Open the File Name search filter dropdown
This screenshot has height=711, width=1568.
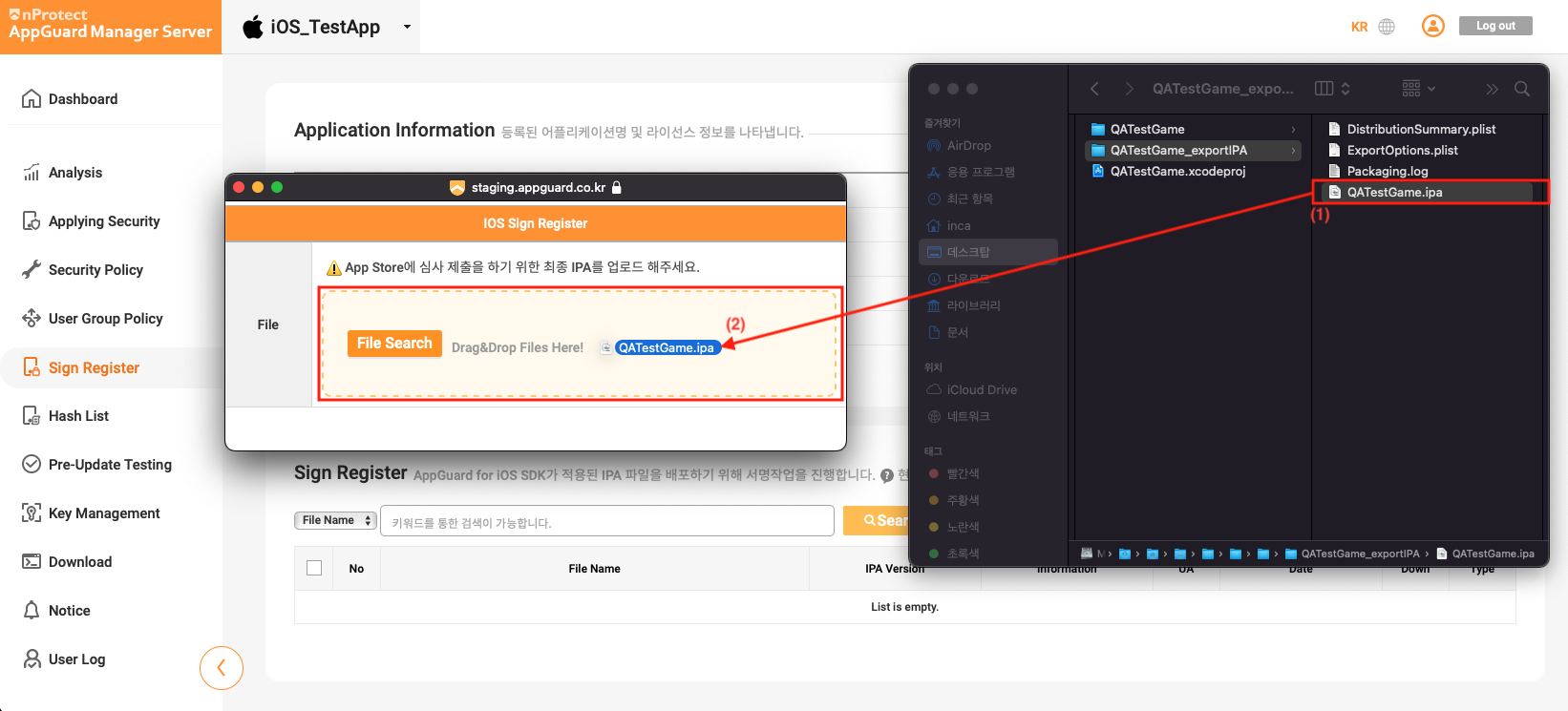click(x=334, y=520)
